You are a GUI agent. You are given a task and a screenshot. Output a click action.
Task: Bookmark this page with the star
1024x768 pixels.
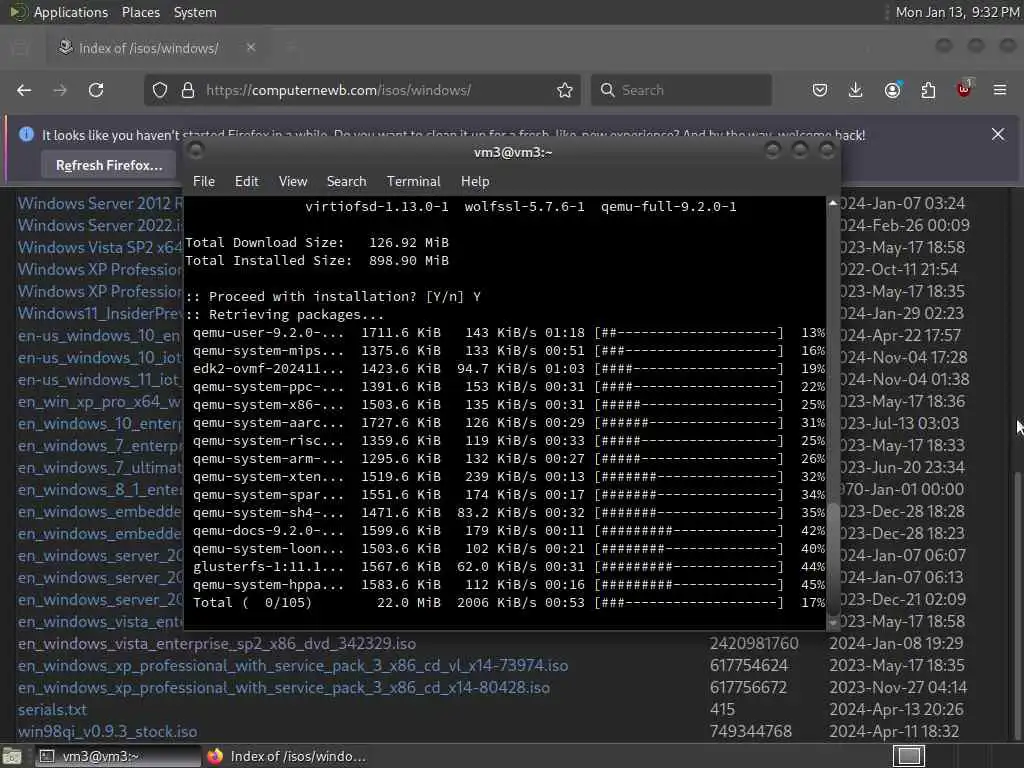pyautogui.click(x=565, y=90)
